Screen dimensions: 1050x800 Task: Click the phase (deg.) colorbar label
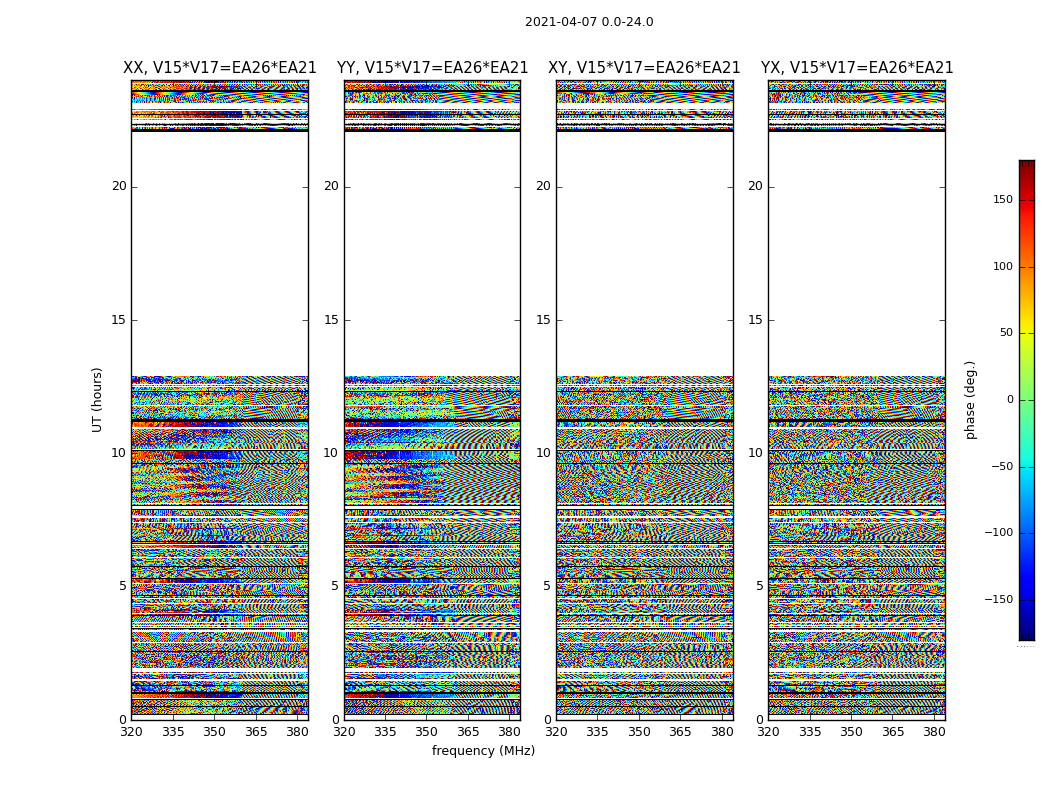tap(970, 399)
